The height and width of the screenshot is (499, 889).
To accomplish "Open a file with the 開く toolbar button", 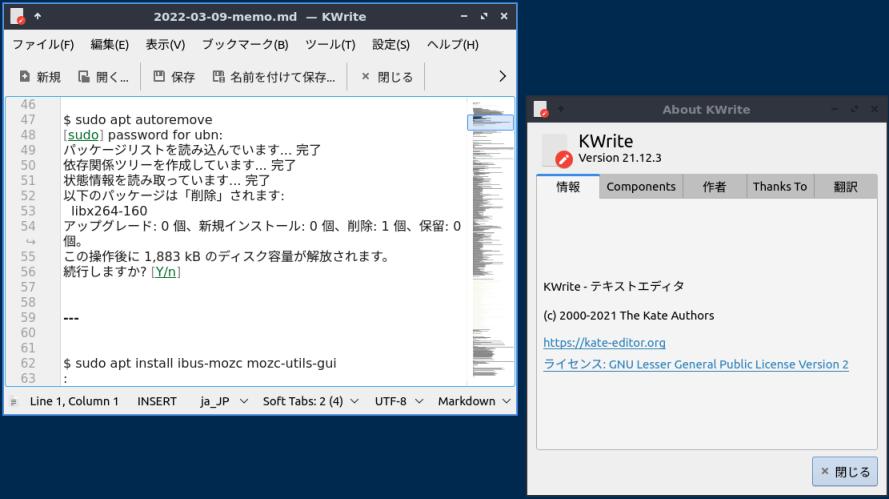I will pyautogui.click(x=103, y=77).
